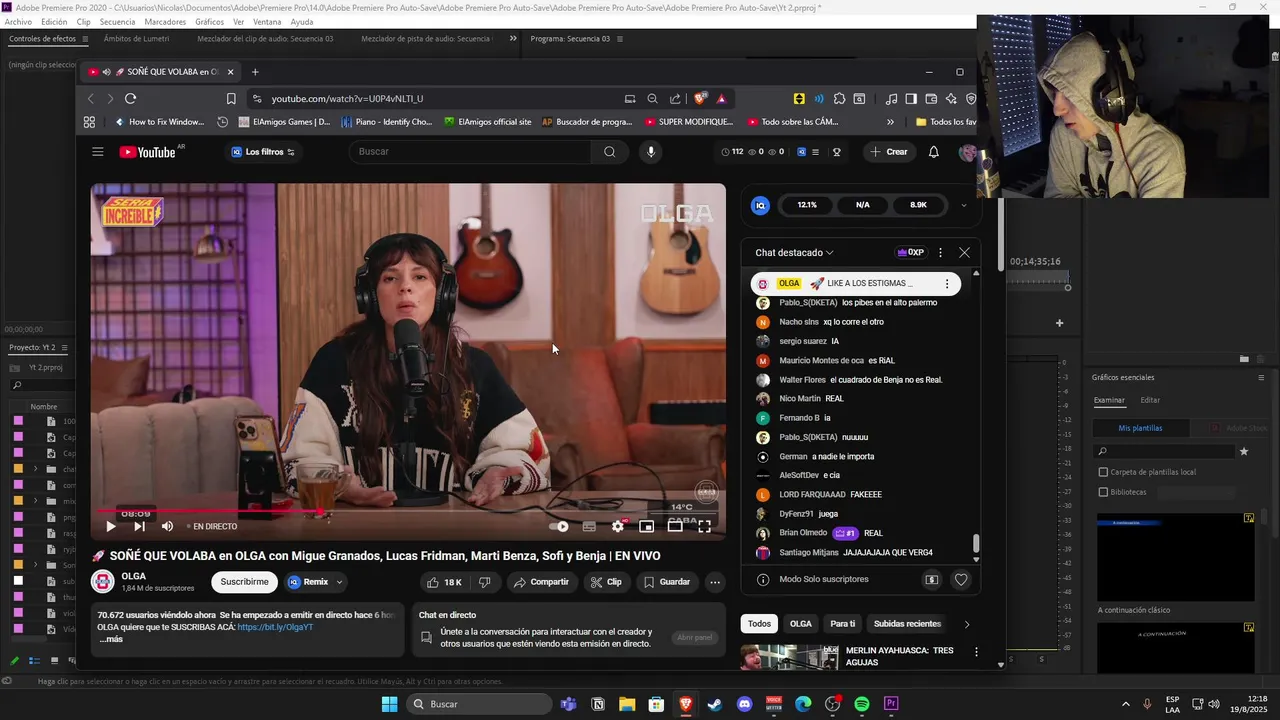The image size is (1280, 720).
Task: Click the YouTube search magnifier button
Action: [x=609, y=152]
